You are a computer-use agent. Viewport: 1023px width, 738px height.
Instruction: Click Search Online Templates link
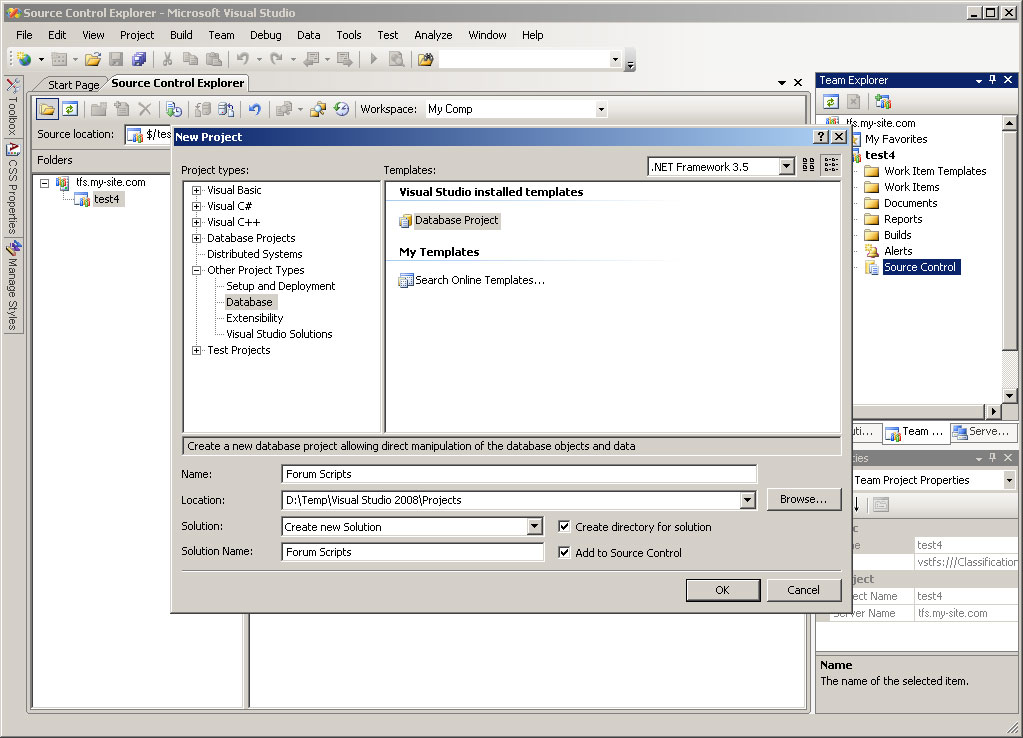click(472, 280)
